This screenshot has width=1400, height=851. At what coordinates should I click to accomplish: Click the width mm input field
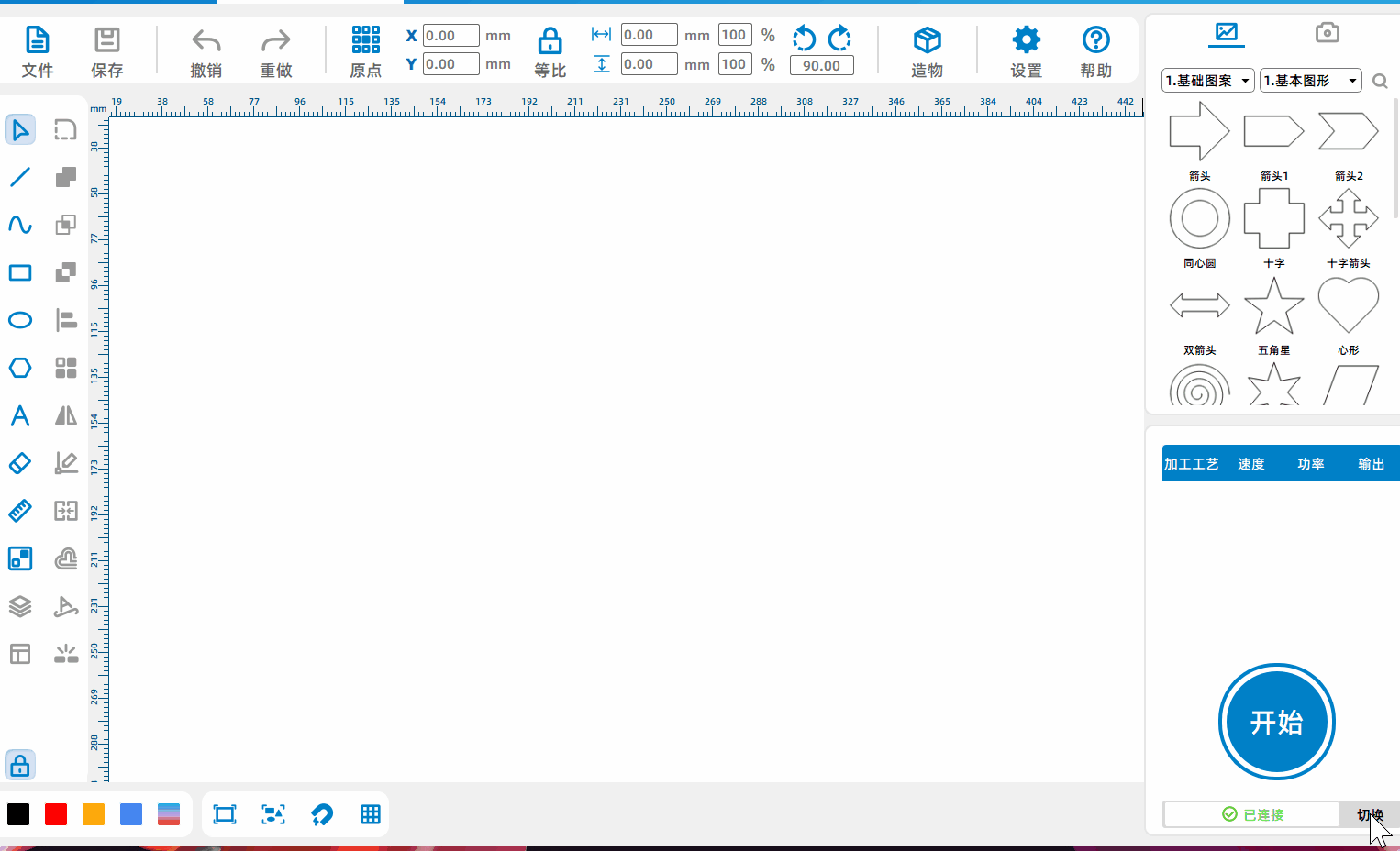(650, 35)
